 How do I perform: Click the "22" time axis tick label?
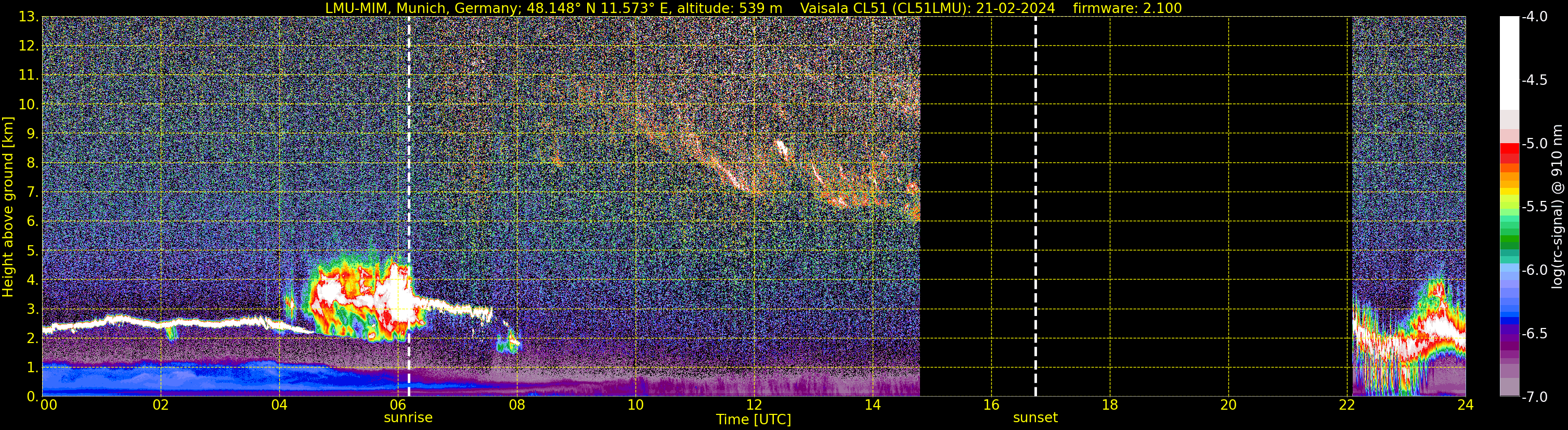(x=1347, y=405)
